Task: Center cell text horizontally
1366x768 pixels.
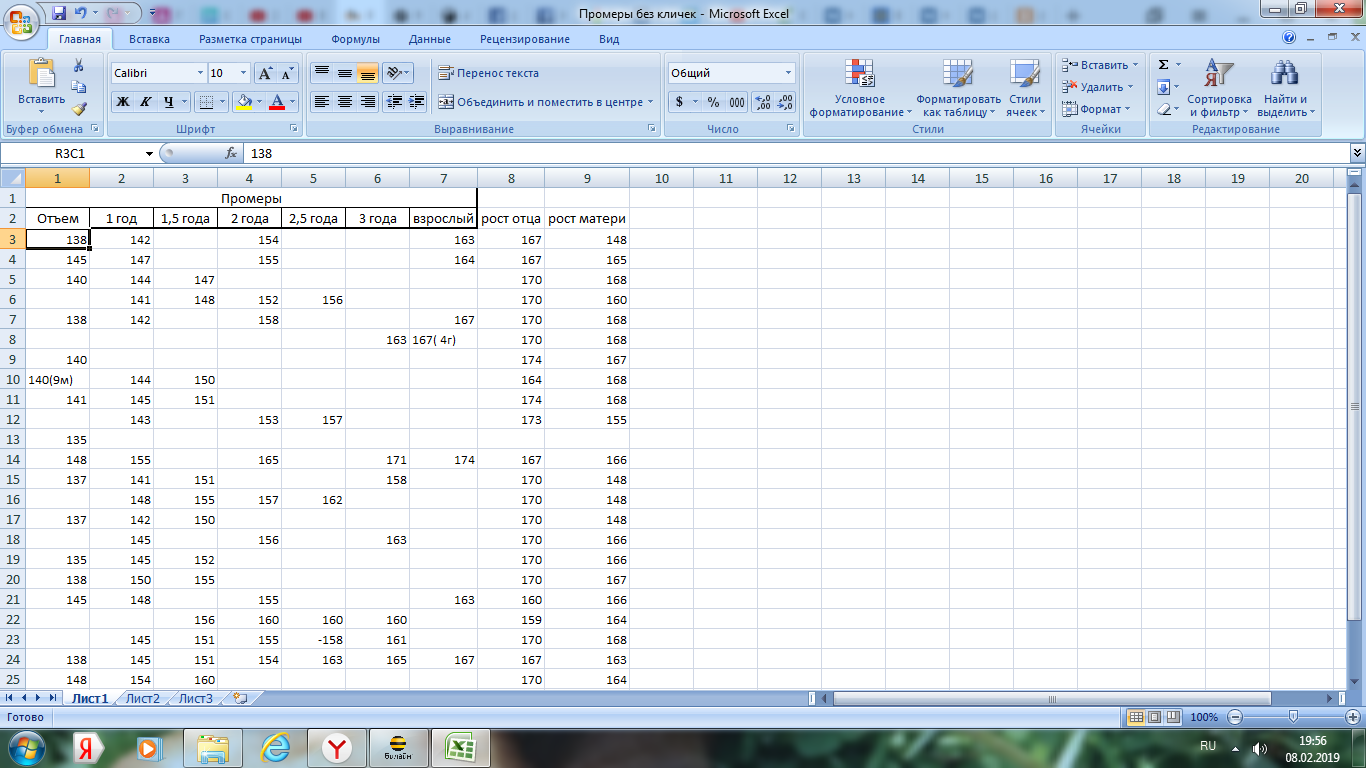Action: [x=344, y=102]
